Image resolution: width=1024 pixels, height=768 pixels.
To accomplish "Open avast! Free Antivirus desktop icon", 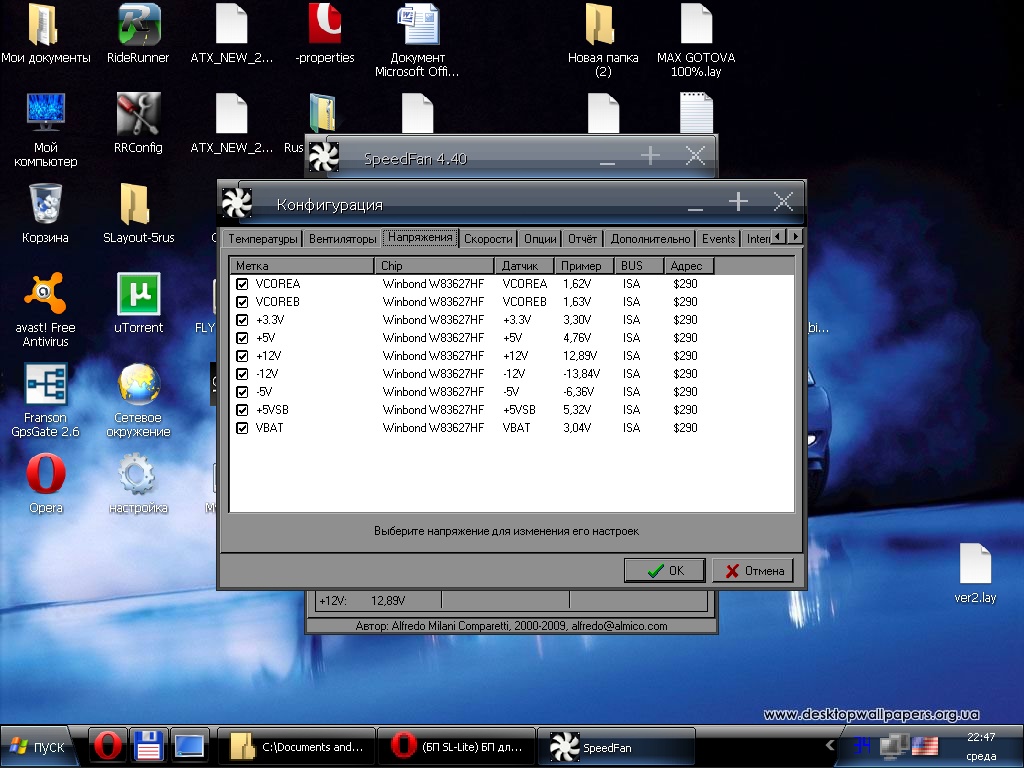I will point(46,294).
